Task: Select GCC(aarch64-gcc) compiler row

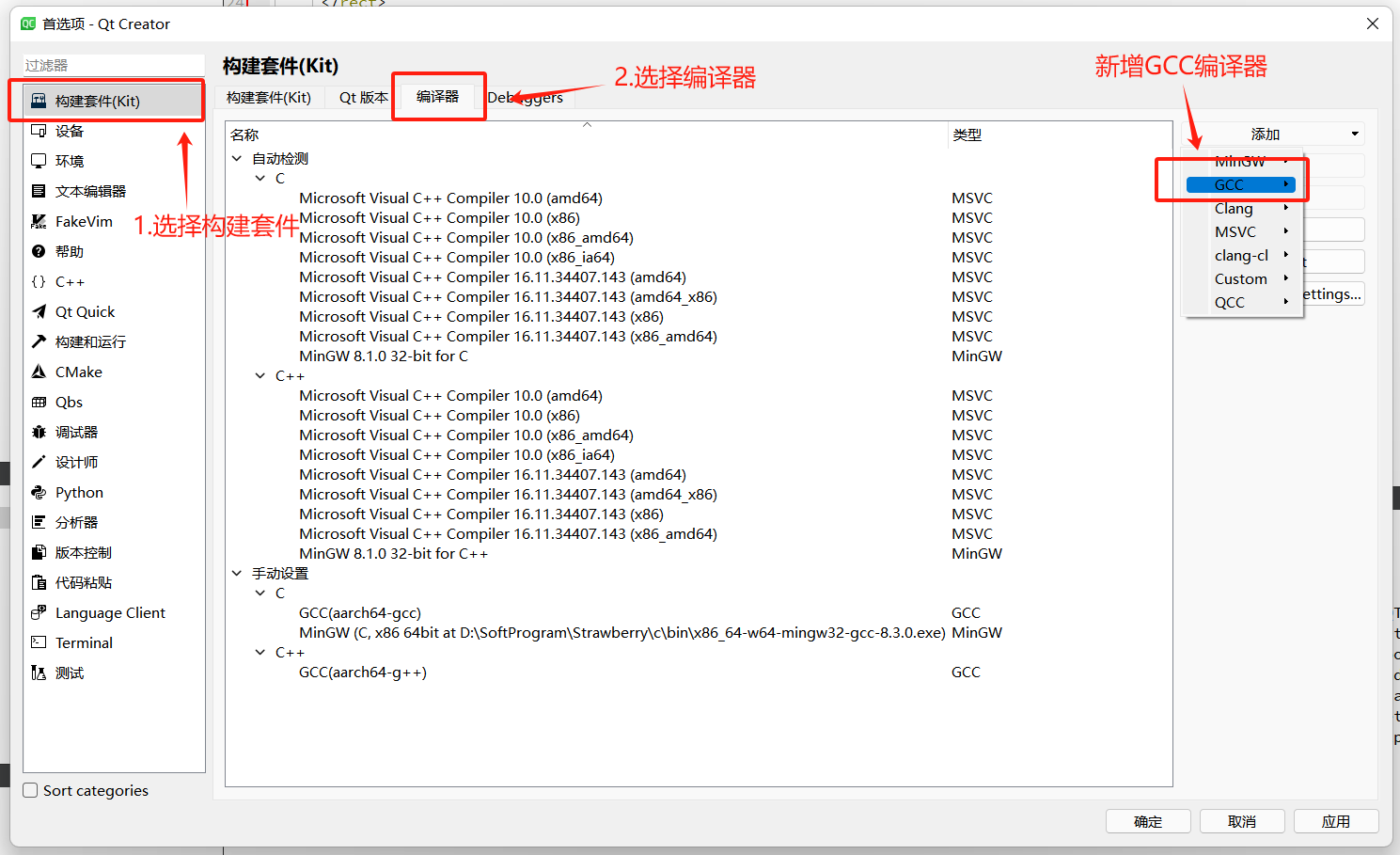Action: (x=699, y=612)
